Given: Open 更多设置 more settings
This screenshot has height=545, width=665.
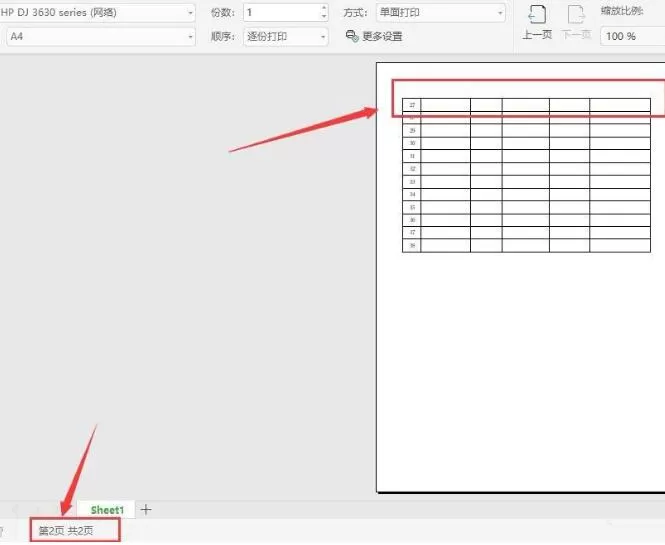Looking at the screenshot, I should [374, 36].
